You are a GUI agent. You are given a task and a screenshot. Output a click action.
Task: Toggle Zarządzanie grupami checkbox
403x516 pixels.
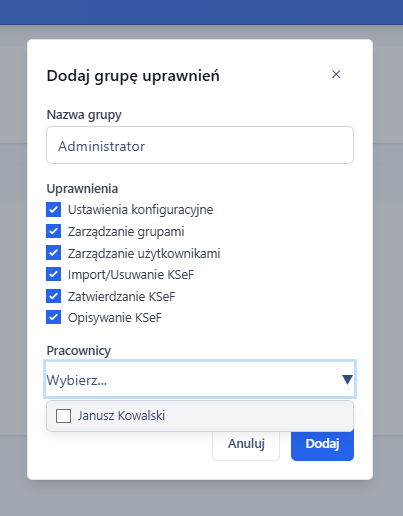coord(54,231)
